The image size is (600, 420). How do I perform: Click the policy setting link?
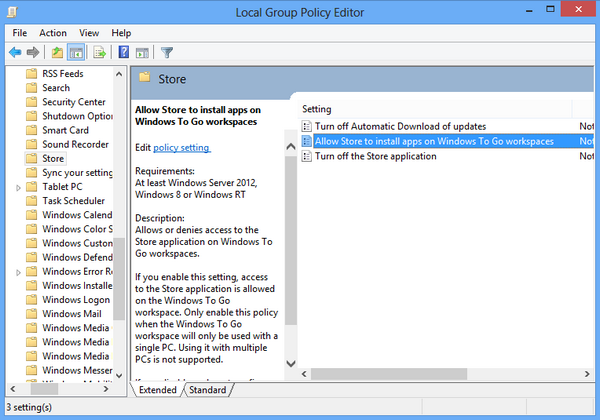pos(182,148)
